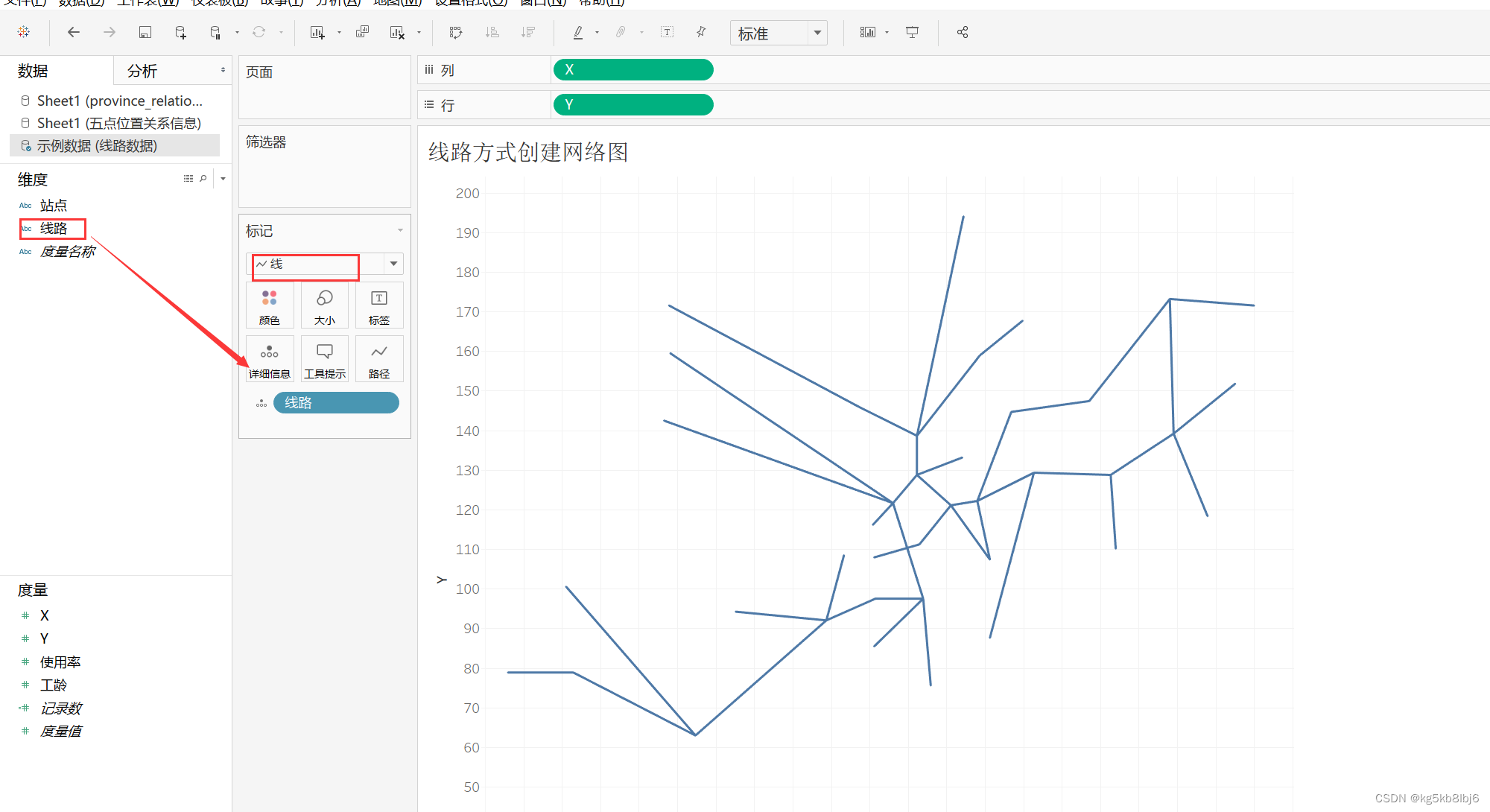
Task: Click the Undo back arrow
Action: pos(73,32)
